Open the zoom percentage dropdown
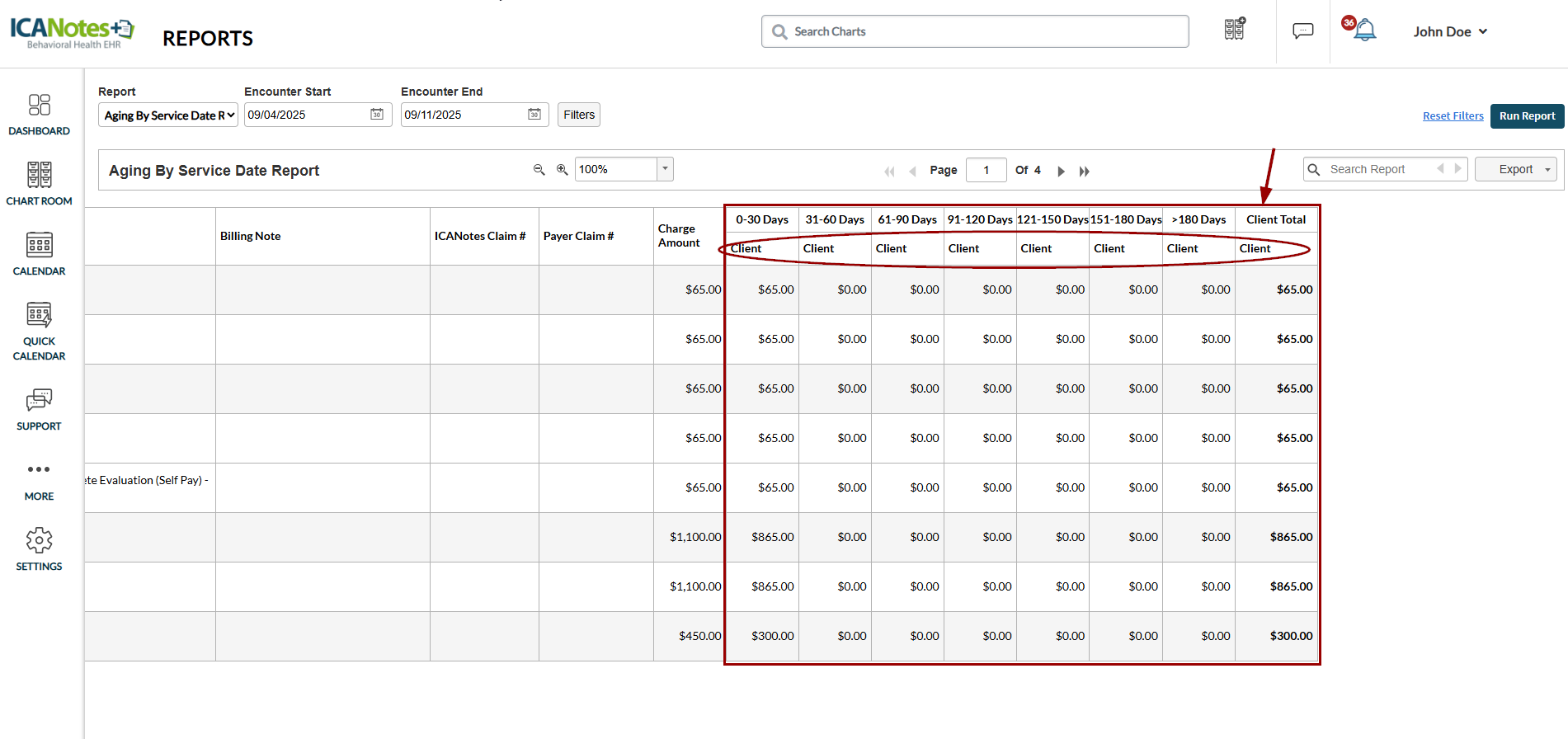The width and height of the screenshot is (1568, 739). click(x=665, y=169)
